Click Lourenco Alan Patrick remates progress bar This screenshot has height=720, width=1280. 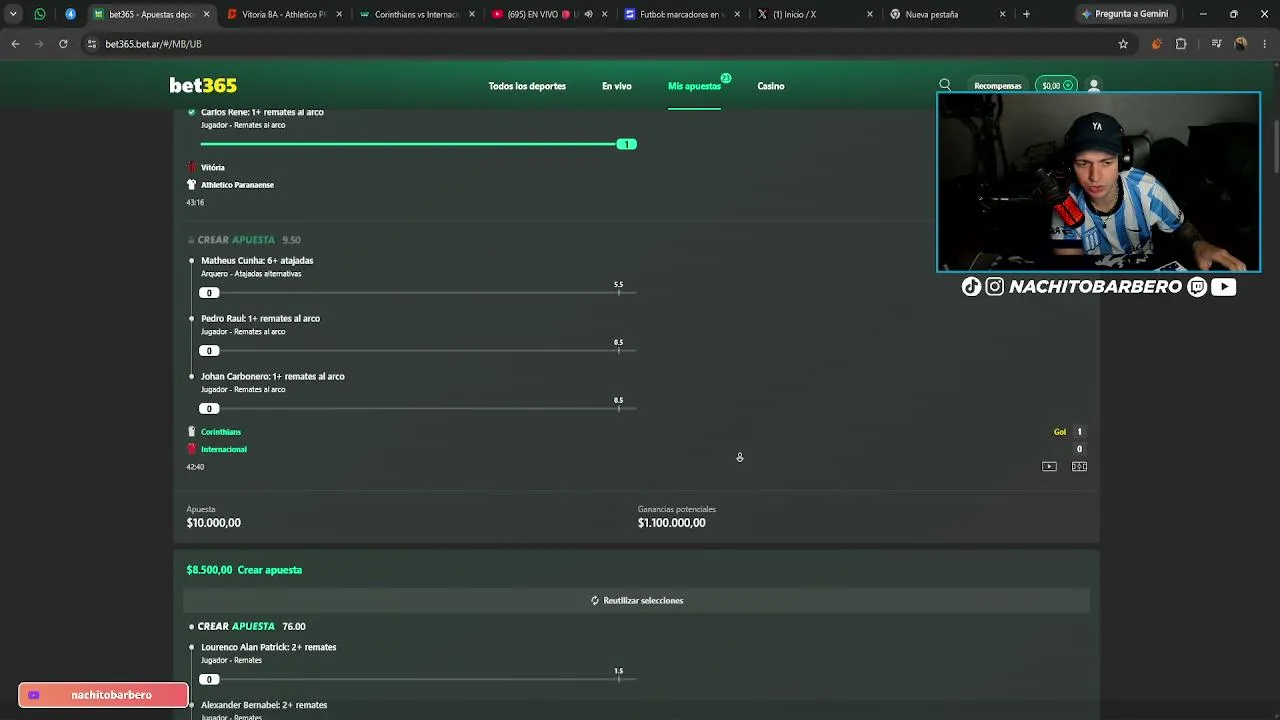pos(418,680)
